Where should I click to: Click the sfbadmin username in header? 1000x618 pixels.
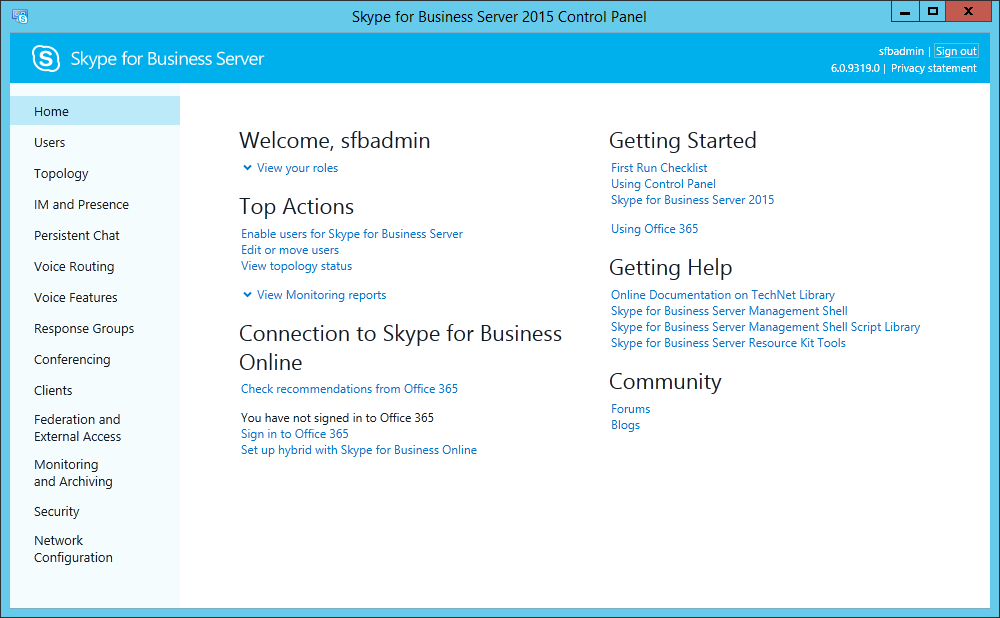click(901, 51)
